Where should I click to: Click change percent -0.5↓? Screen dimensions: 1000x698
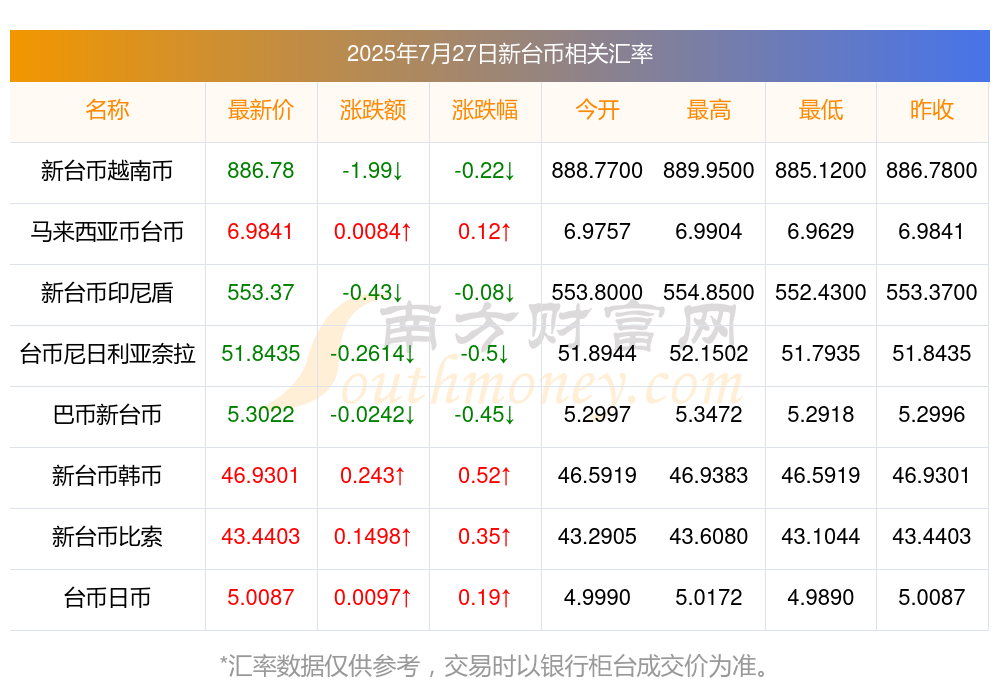click(485, 353)
